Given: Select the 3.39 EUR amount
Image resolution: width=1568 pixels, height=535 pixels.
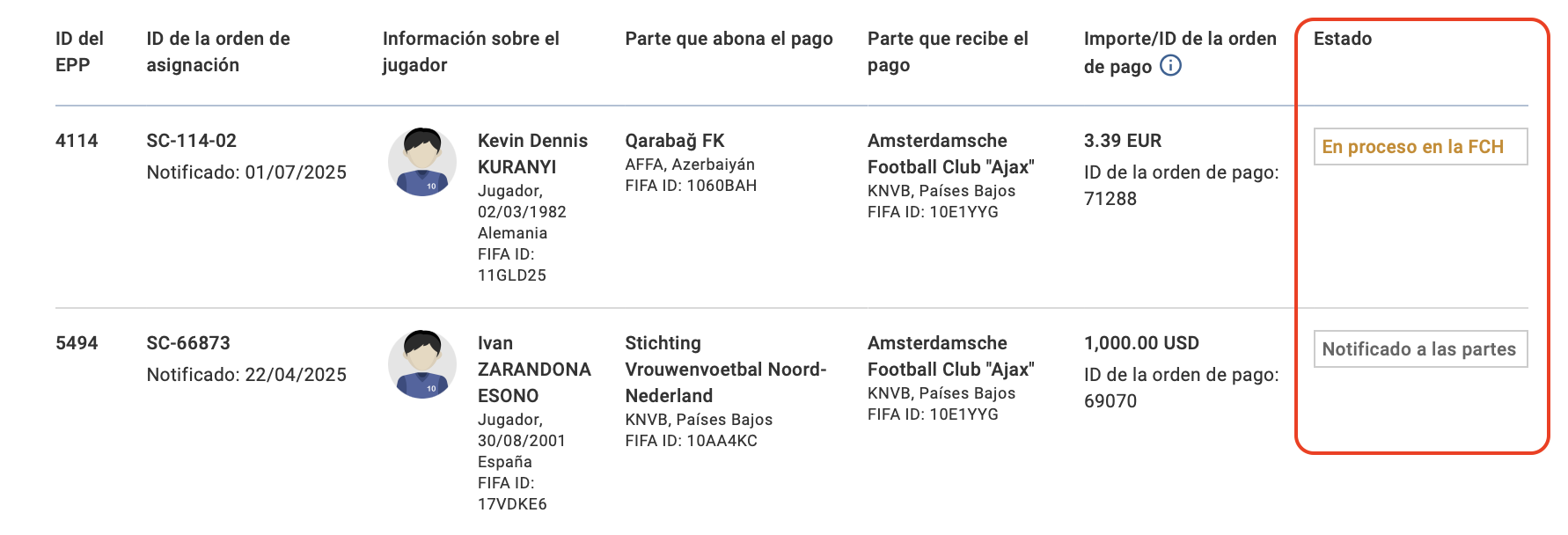Looking at the screenshot, I should coord(1123,141).
